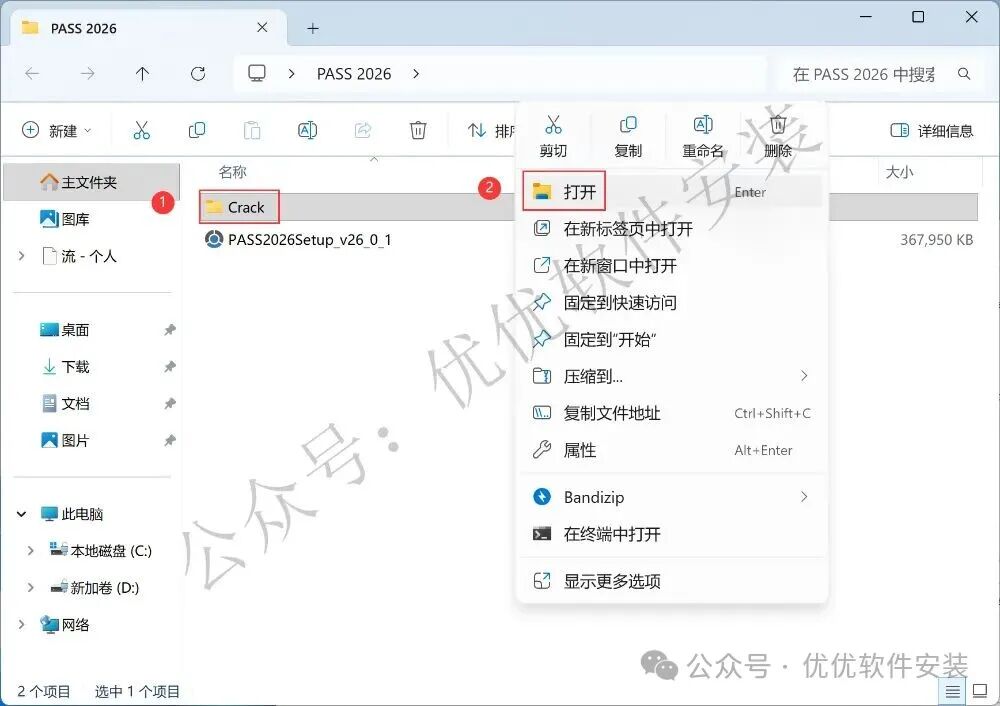Viewport: 1000px width, 706px height.
Task: Choose 属性 in the context menu
Action: [x=672, y=450]
